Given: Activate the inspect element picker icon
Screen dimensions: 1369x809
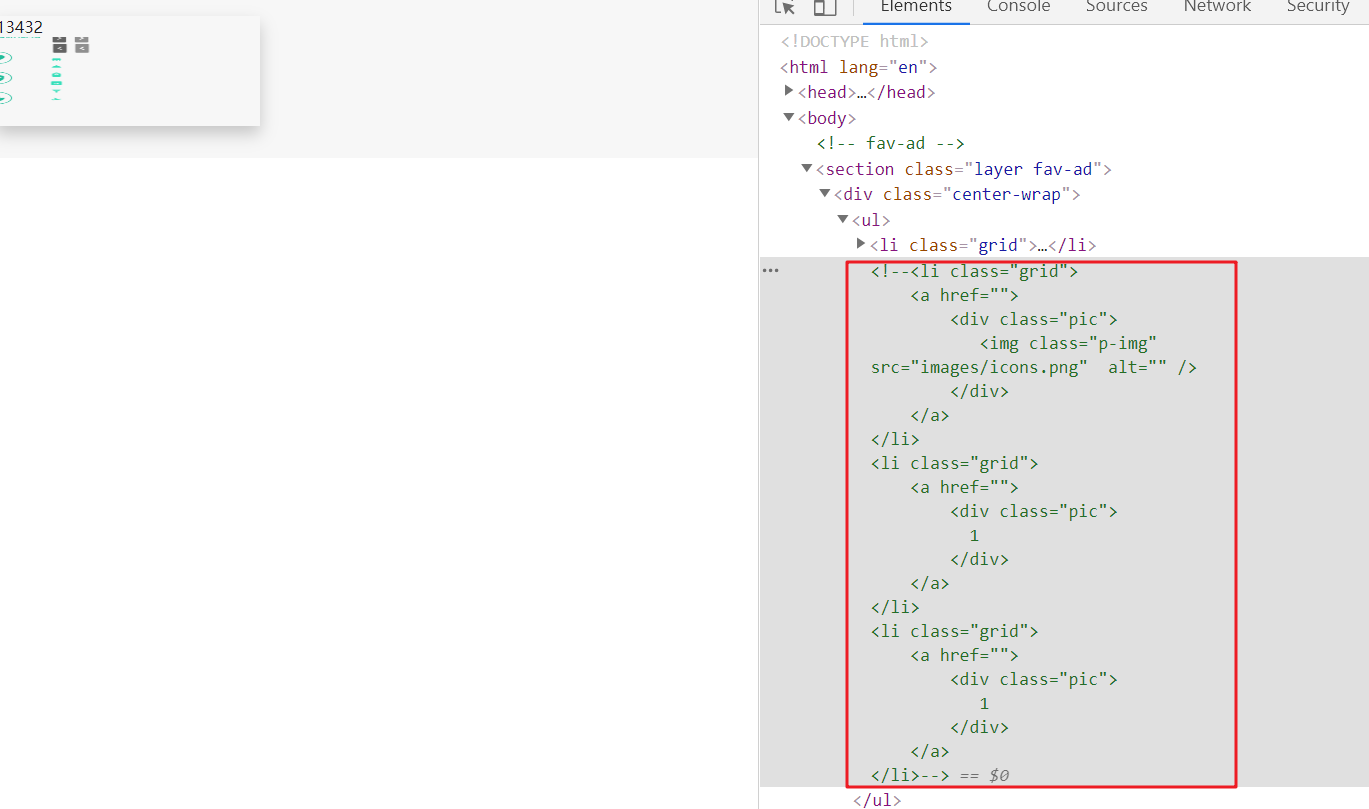Looking at the screenshot, I should point(785,7).
